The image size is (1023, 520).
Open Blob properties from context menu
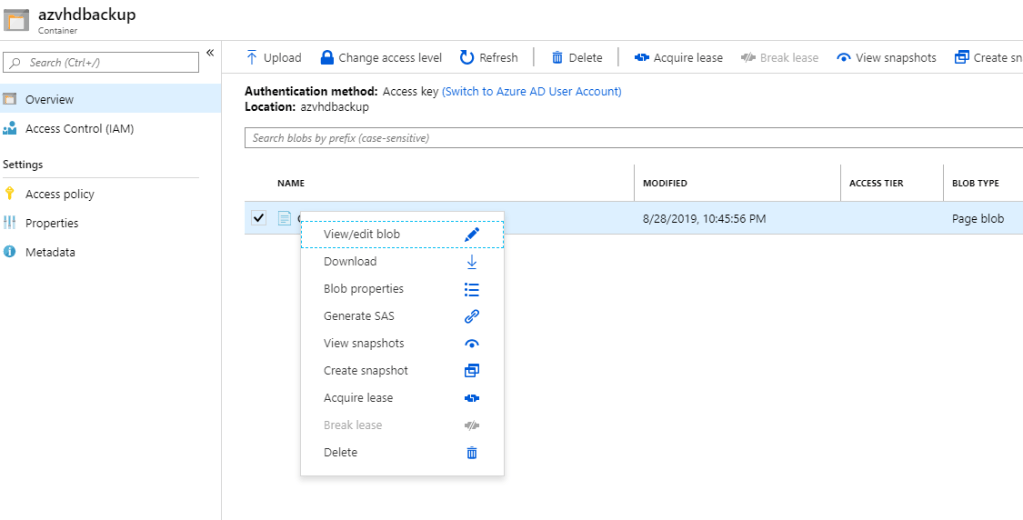tap(364, 289)
